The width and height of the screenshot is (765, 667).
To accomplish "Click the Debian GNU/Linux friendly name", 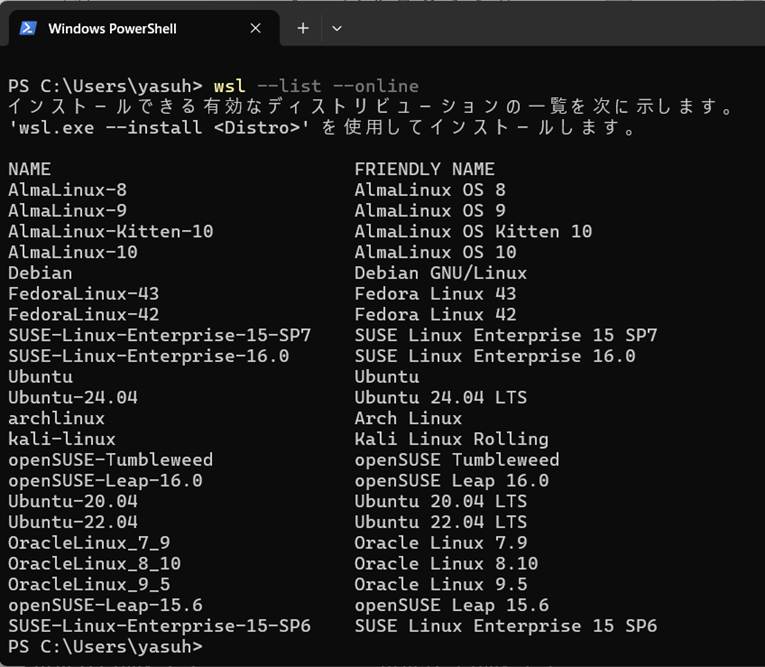I will 454,273.
